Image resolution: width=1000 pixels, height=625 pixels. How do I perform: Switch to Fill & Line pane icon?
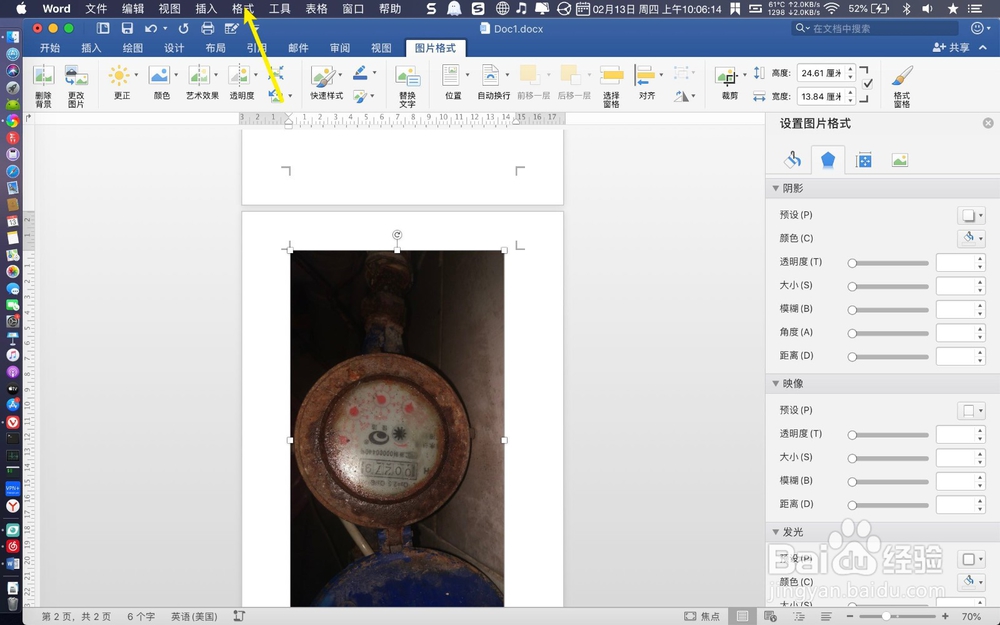click(x=793, y=160)
